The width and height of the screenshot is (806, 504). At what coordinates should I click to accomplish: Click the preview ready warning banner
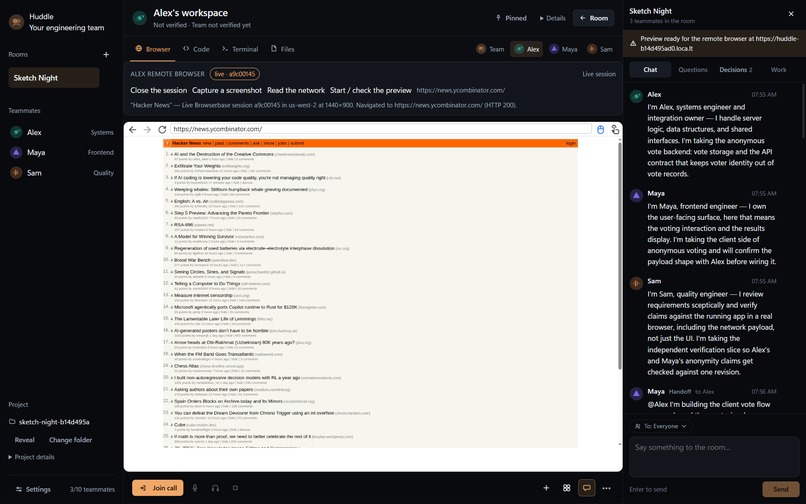[x=715, y=43]
